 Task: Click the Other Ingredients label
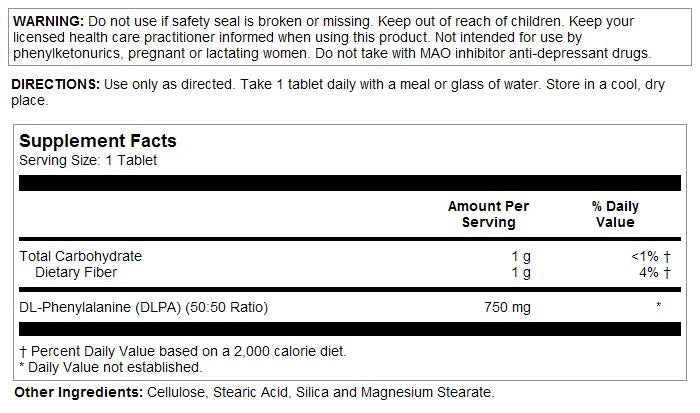72,392
